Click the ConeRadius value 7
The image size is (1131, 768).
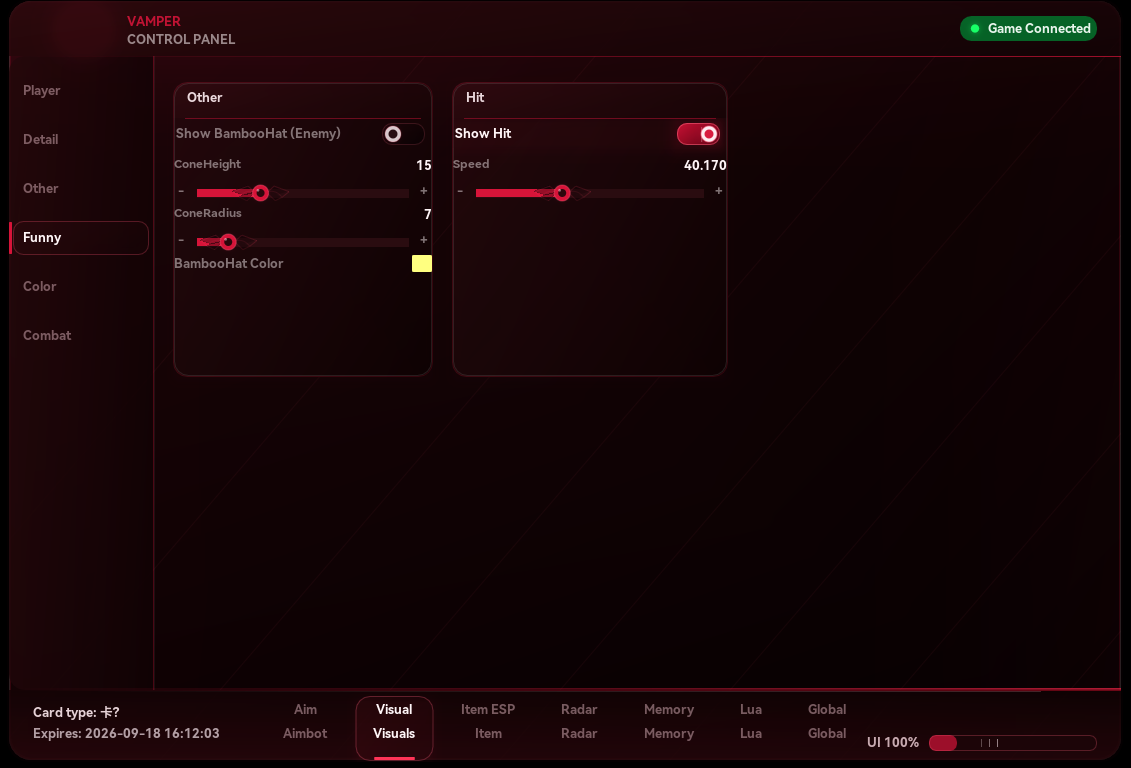click(428, 214)
